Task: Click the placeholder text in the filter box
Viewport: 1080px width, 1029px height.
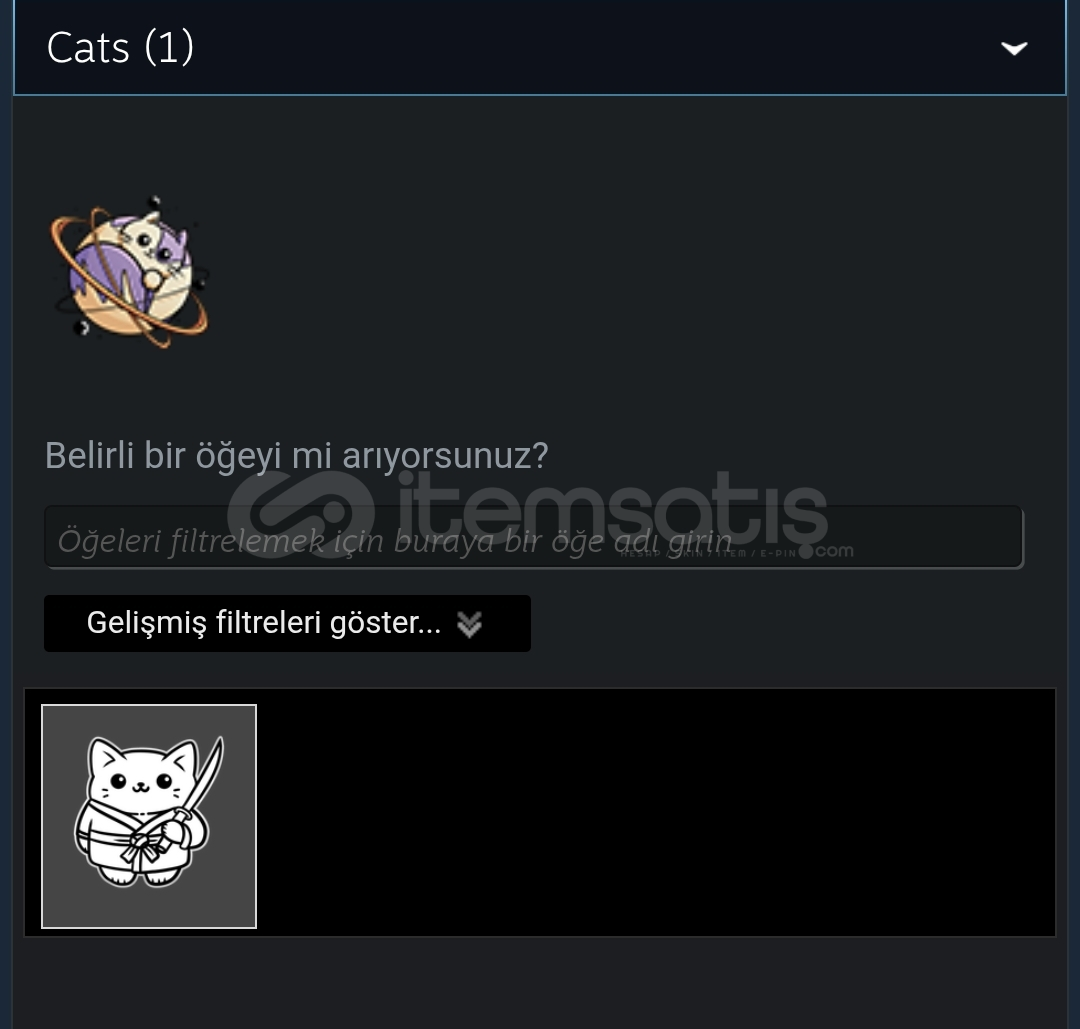Action: (x=395, y=541)
